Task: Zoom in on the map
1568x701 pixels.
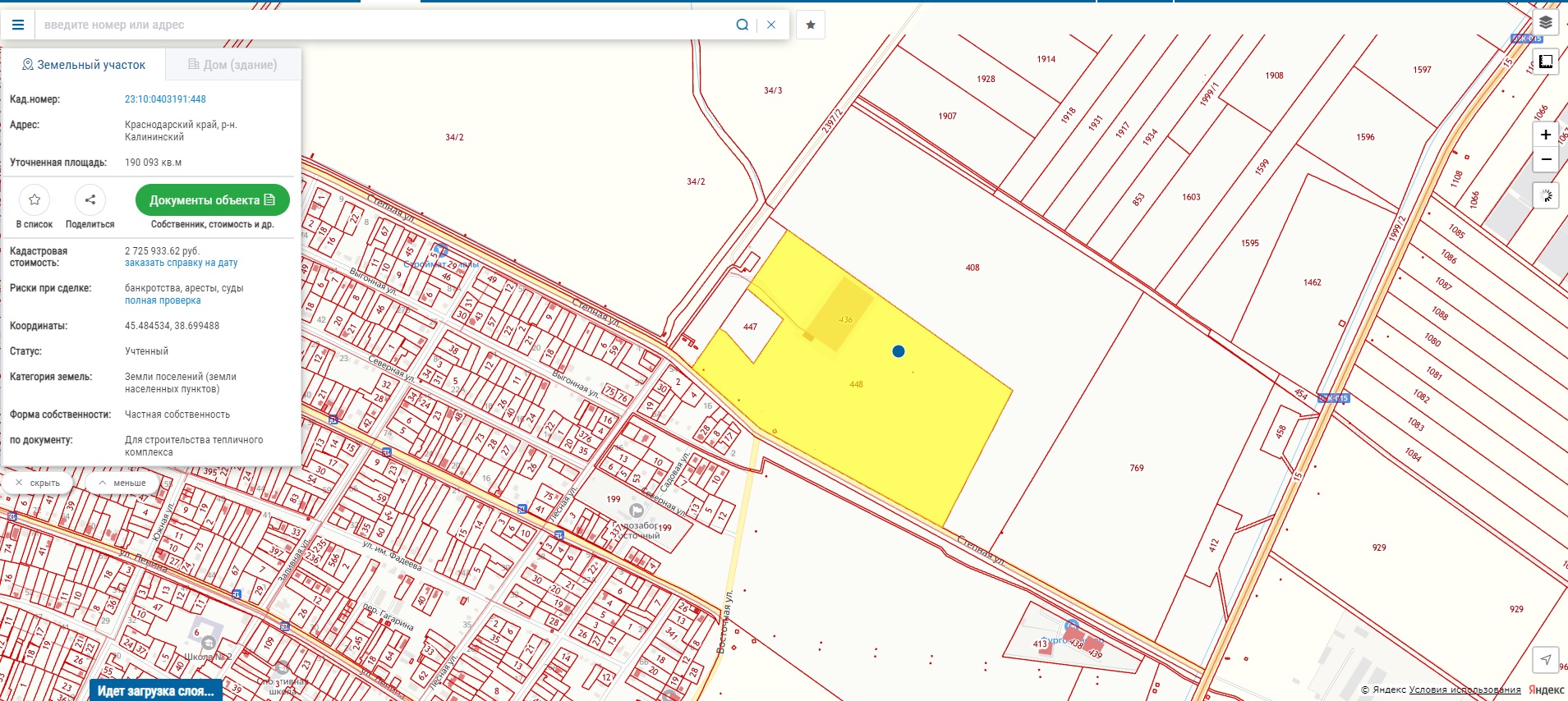Action: 1545,135
